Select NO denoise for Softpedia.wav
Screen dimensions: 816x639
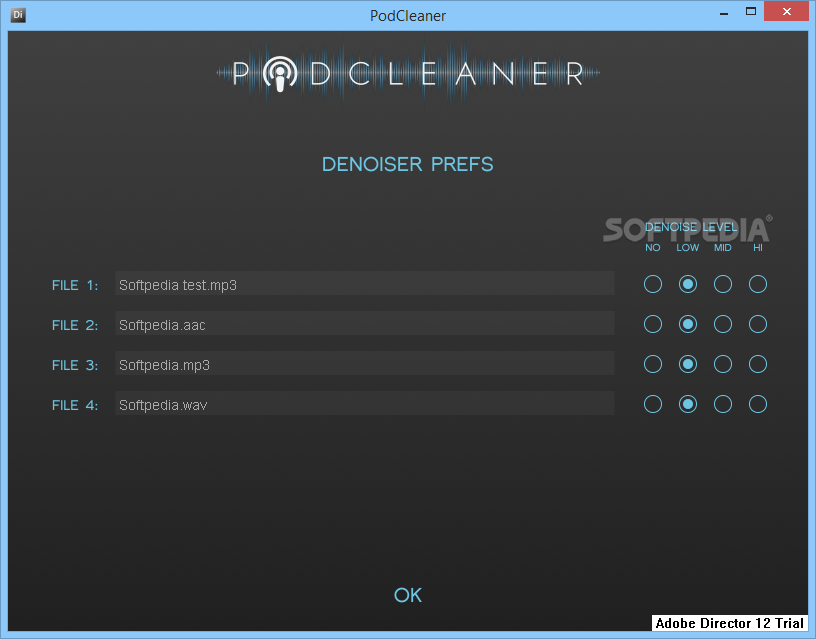pos(653,404)
